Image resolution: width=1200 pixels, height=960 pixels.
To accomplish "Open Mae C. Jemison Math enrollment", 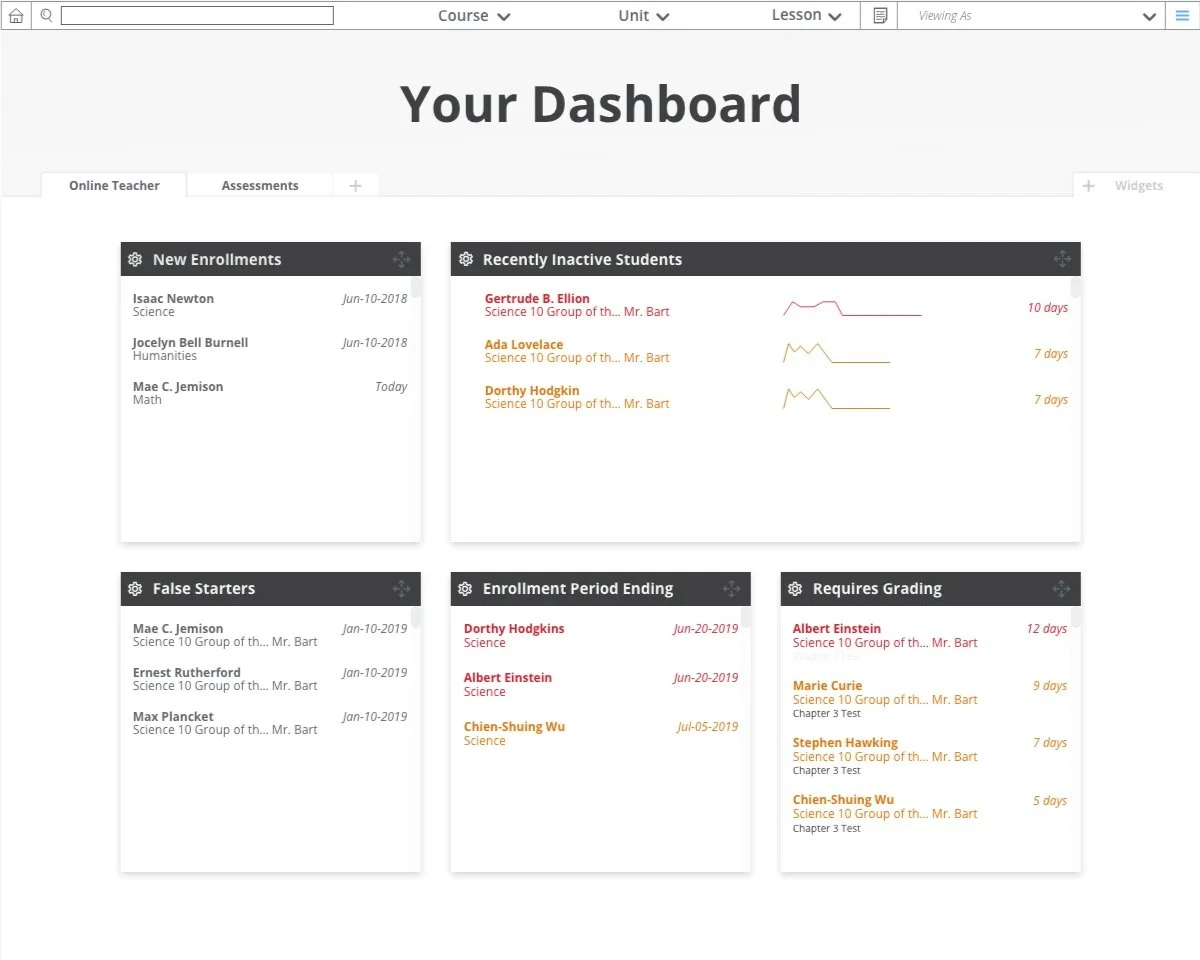I will (269, 393).
